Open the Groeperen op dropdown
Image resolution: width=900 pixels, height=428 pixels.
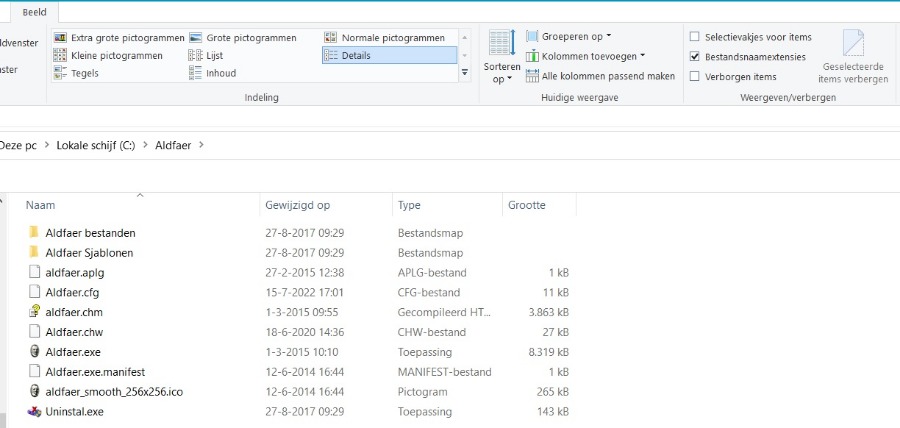pyautogui.click(x=569, y=37)
